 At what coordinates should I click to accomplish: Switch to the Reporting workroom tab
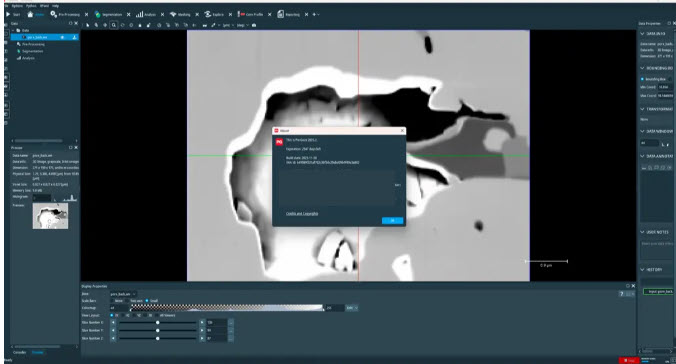[288, 15]
